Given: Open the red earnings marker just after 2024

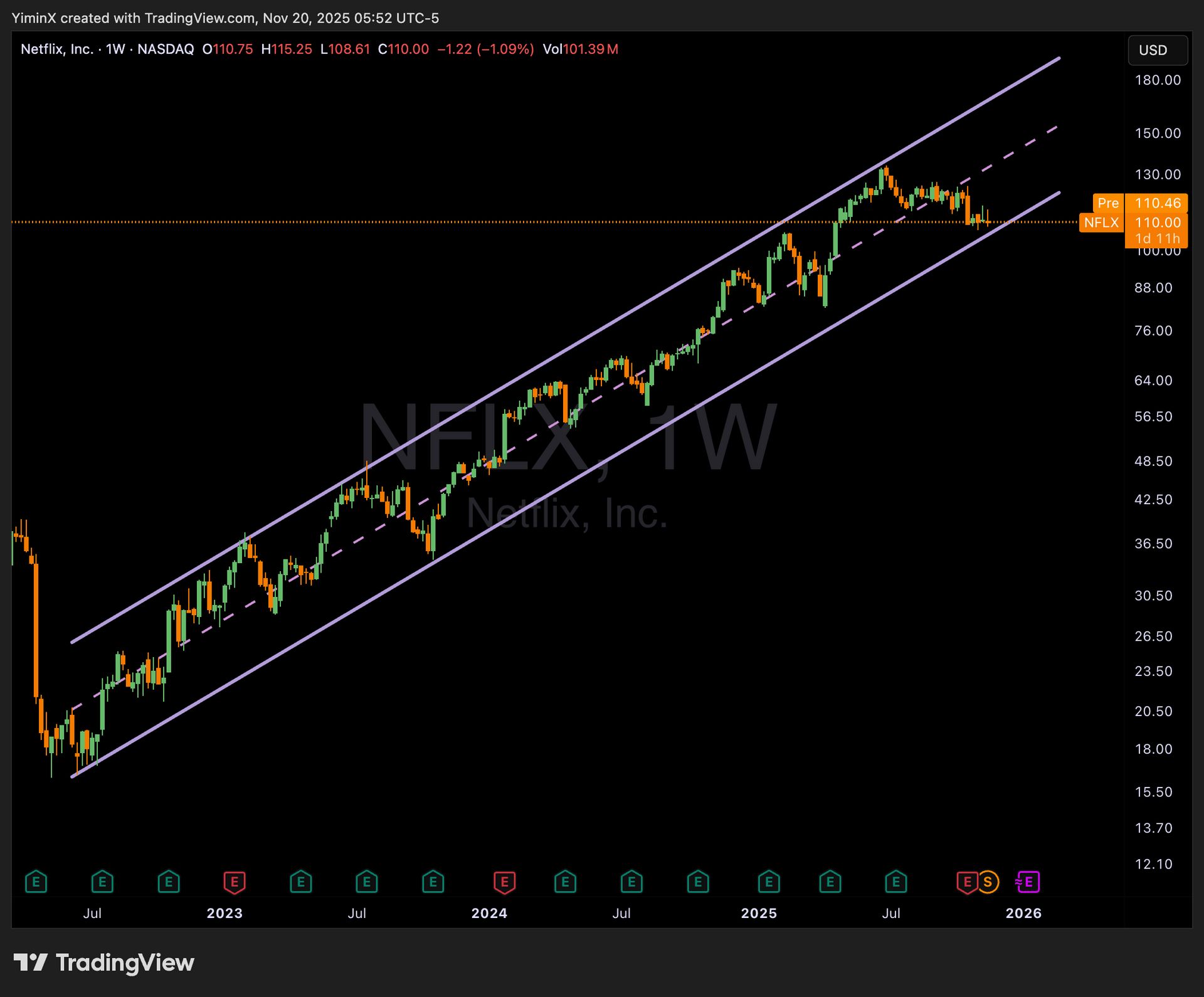Looking at the screenshot, I should 504,882.
